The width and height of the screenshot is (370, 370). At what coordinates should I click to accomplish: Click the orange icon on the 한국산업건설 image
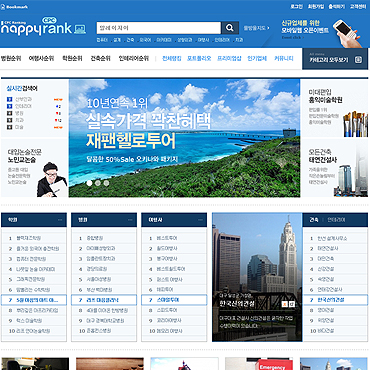[x=284, y=304]
